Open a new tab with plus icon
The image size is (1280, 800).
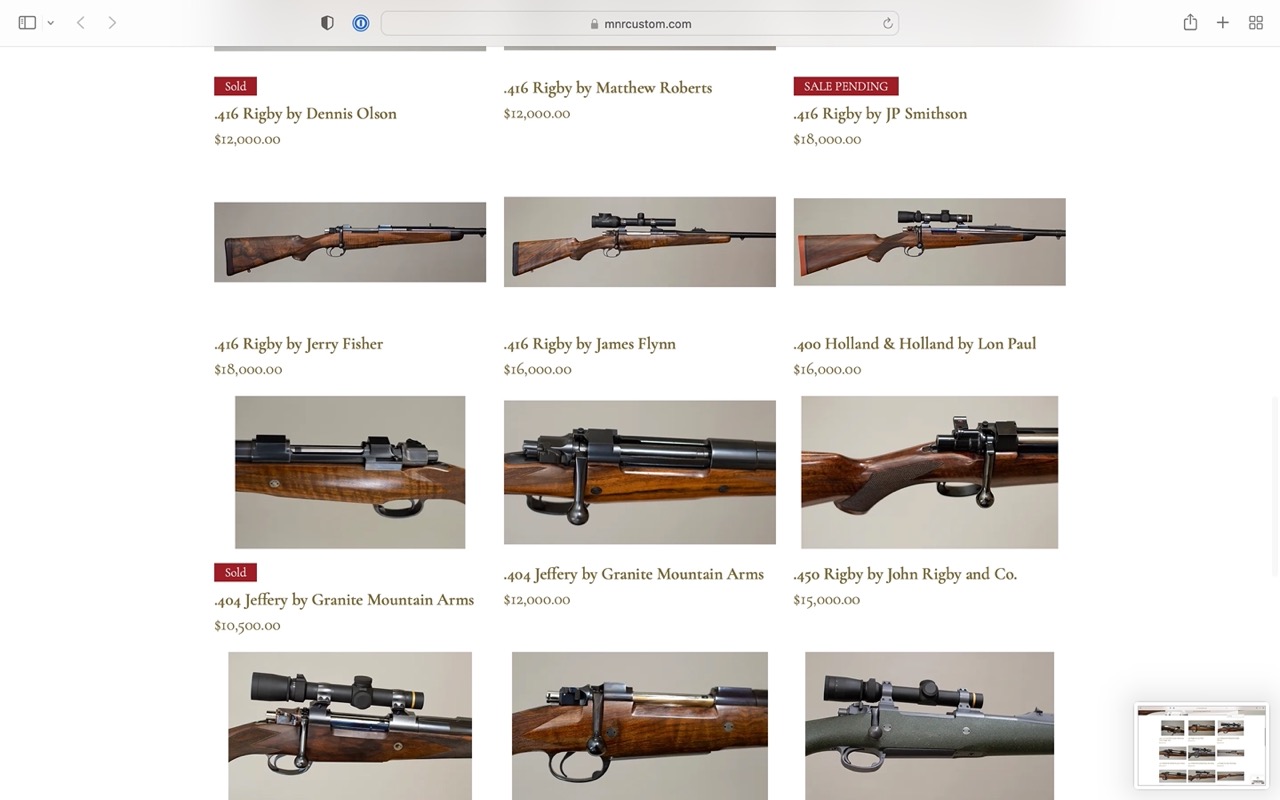[1222, 23]
